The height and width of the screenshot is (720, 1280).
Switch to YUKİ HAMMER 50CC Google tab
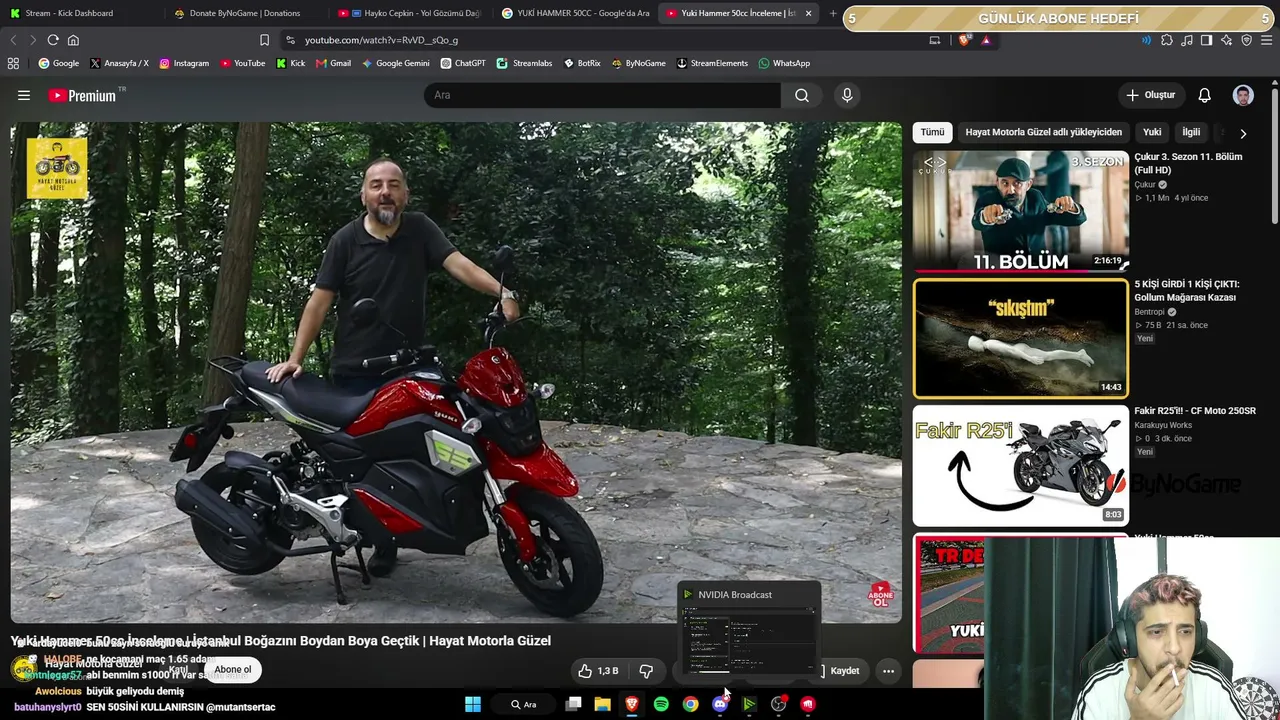pyautogui.click(x=574, y=13)
